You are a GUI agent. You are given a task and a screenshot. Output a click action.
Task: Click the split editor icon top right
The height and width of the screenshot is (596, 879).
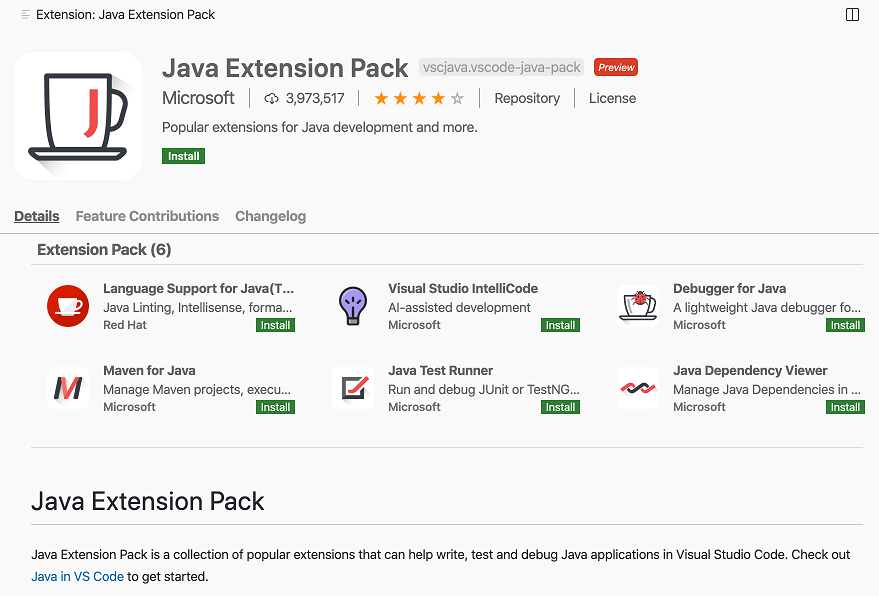[x=851, y=14]
